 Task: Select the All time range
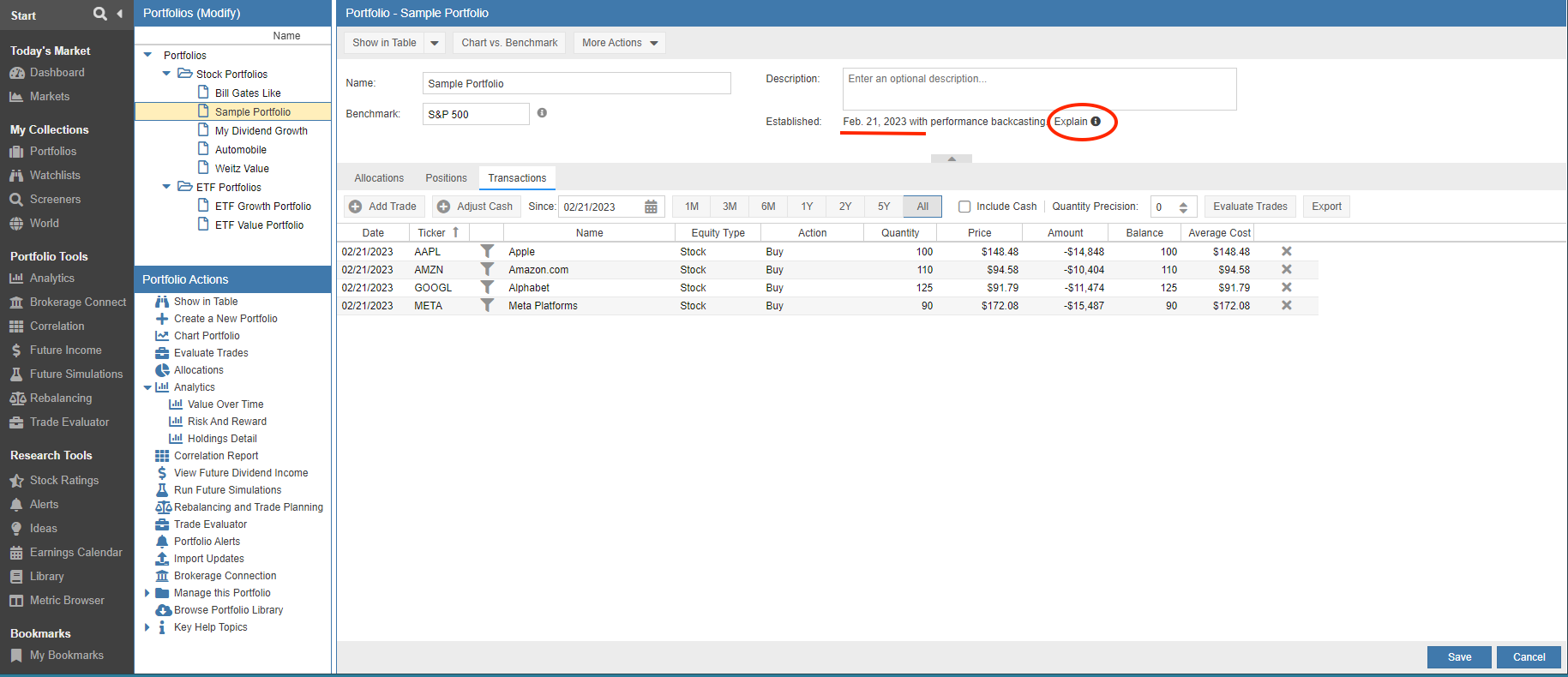tap(922, 207)
